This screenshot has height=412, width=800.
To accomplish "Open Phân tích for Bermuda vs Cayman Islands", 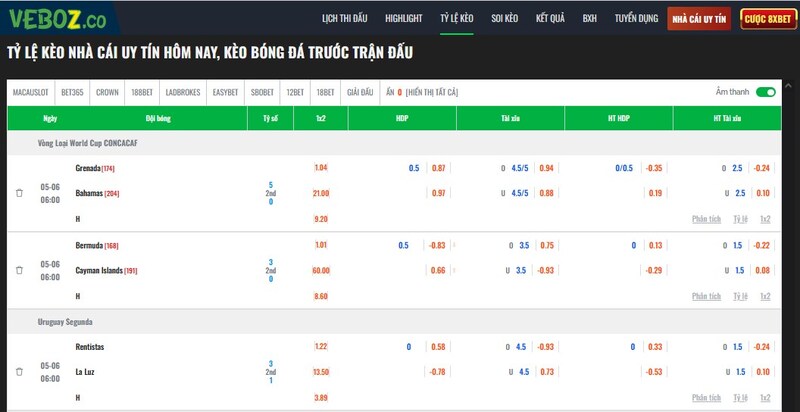I will 707,296.
